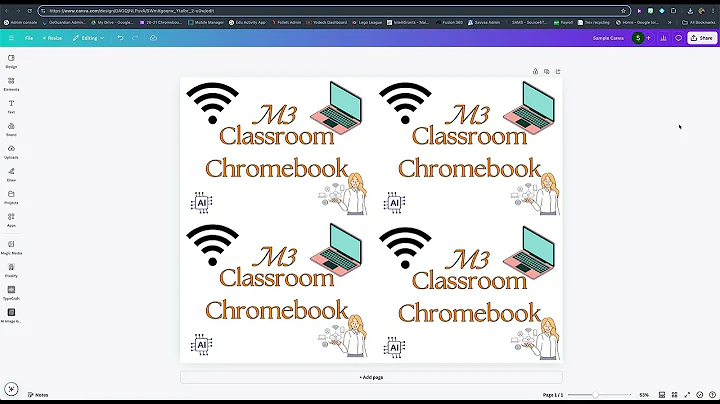720x404 pixels.
Task: Click the Page 1 / 1 indicator
Action: (553, 395)
